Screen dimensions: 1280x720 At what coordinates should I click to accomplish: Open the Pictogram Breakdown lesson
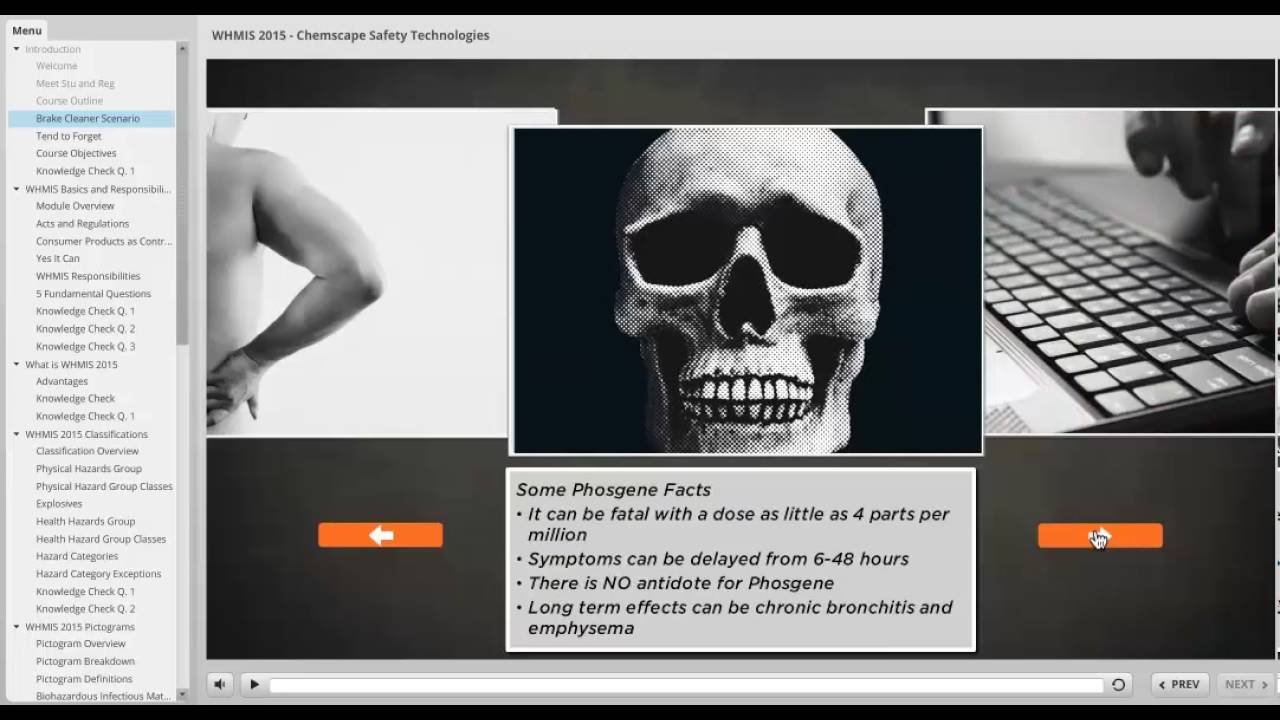tap(85, 661)
